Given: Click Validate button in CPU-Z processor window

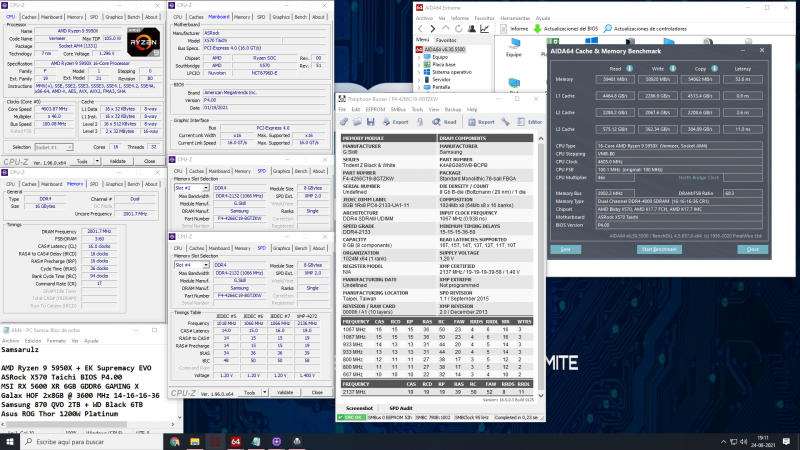Looking at the screenshot, I should click(x=118, y=161).
